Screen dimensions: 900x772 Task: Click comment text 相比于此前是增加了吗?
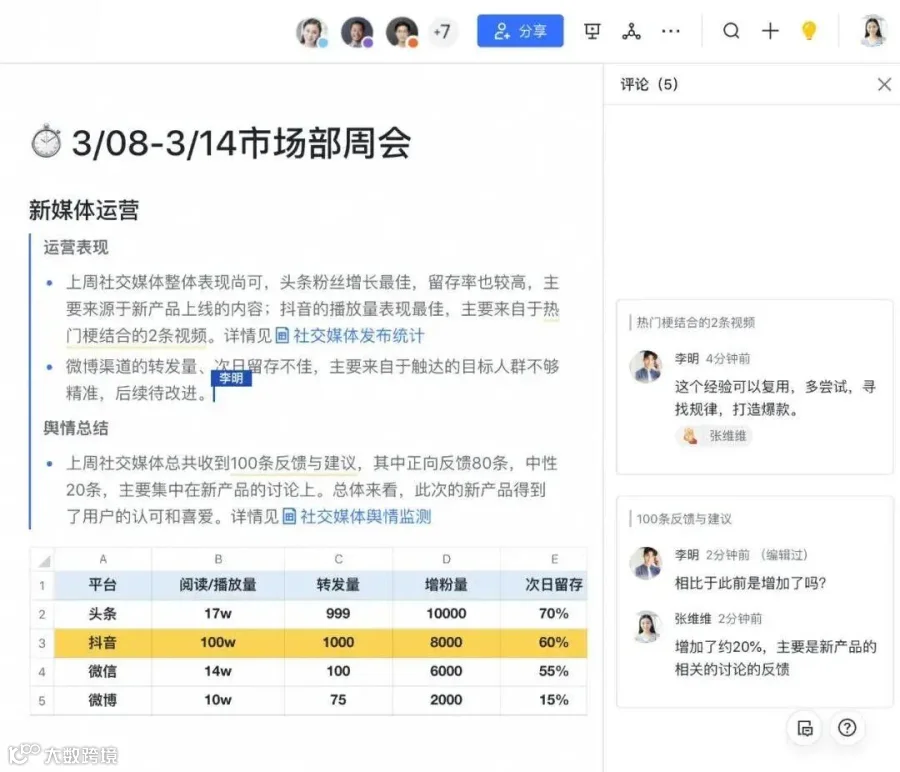pos(750,584)
